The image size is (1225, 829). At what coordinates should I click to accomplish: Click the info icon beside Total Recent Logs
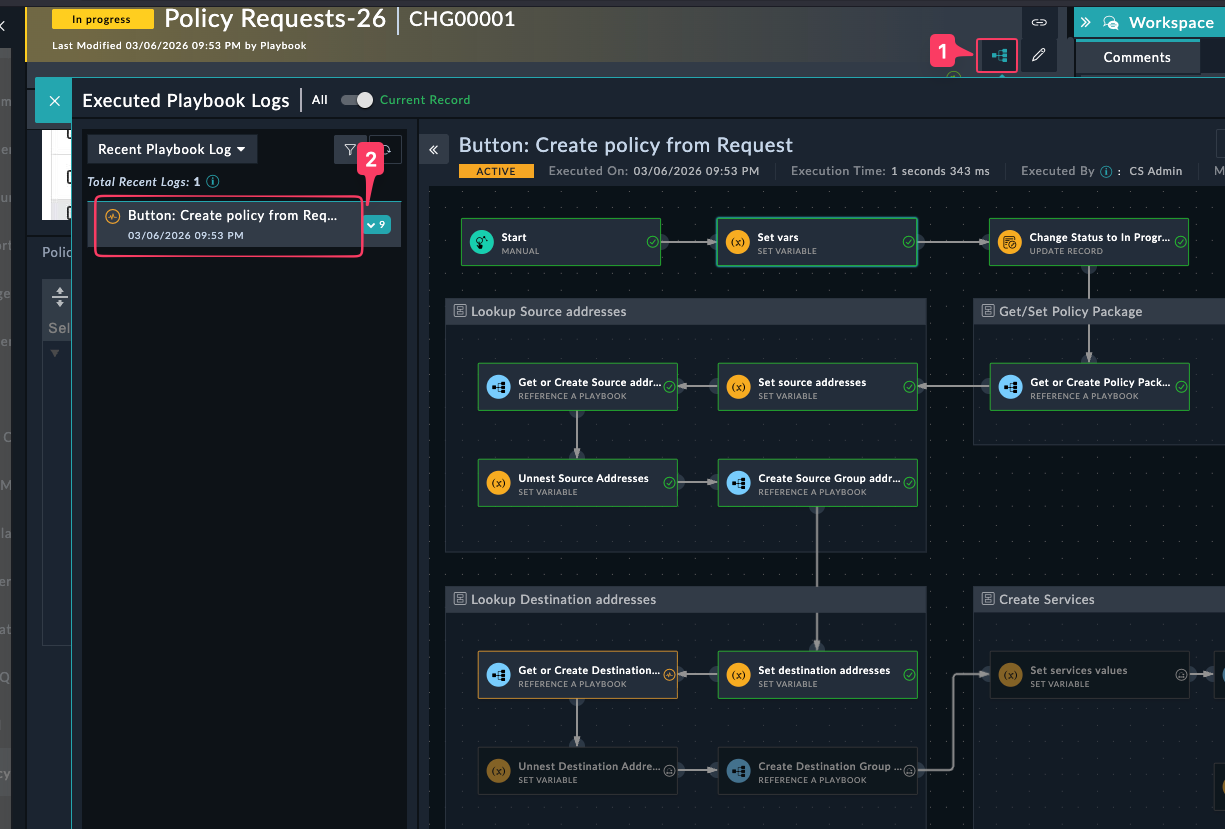click(212, 182)
